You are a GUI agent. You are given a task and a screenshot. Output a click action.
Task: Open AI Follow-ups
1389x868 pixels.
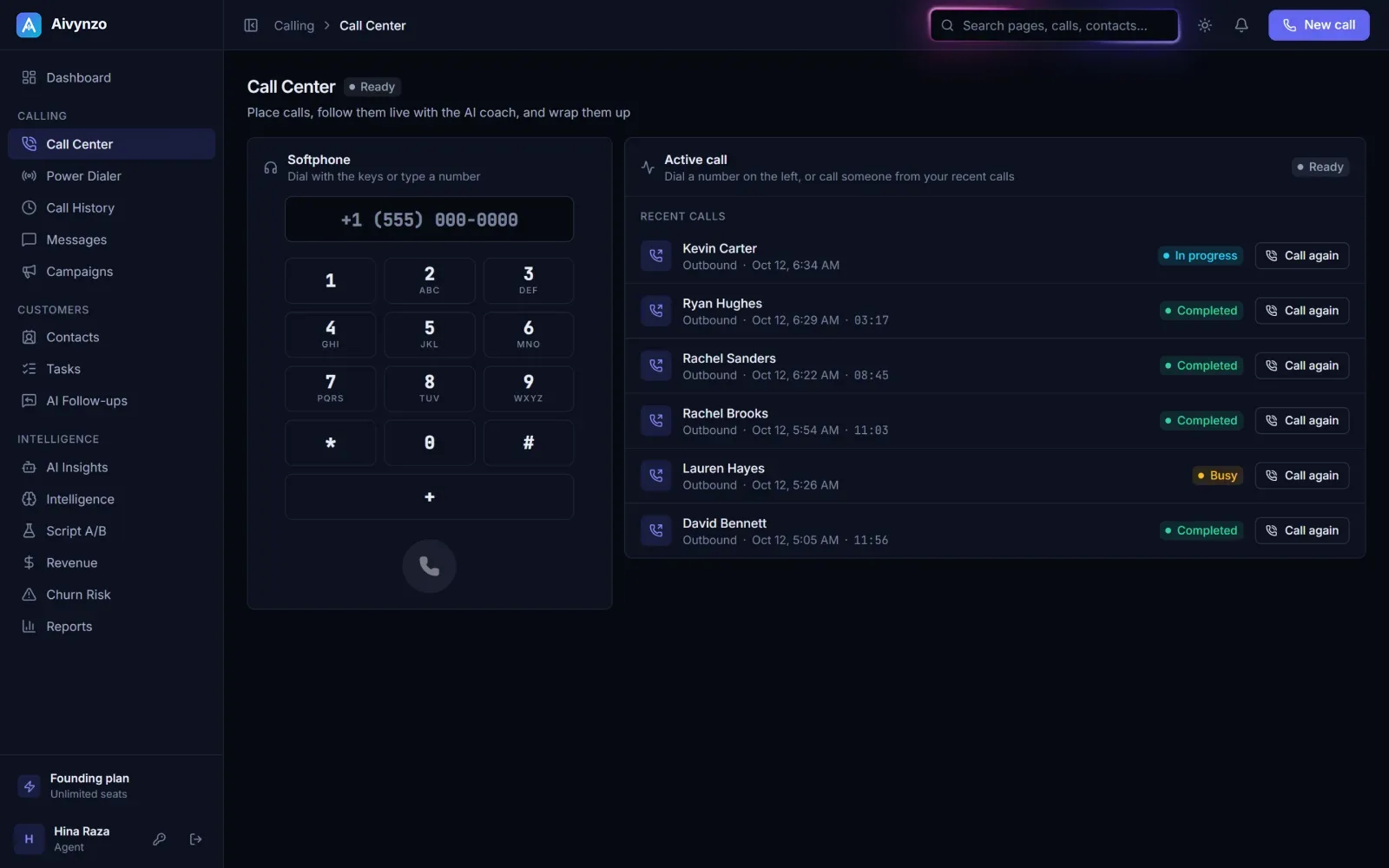pyautogui.click(x=111, y=401)
